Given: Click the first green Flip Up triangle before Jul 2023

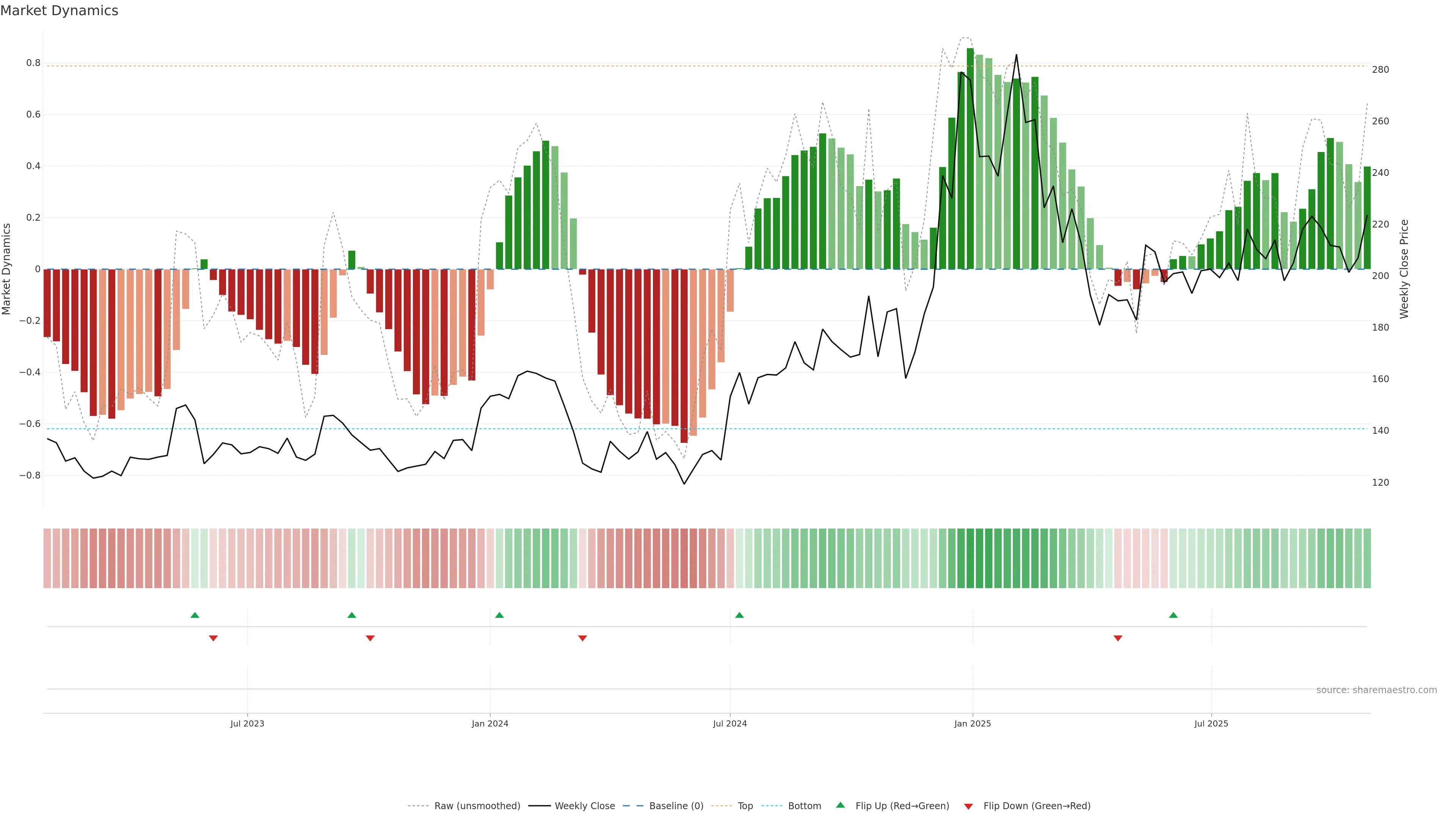Looking at the screenshot, I should click(195, 615).
